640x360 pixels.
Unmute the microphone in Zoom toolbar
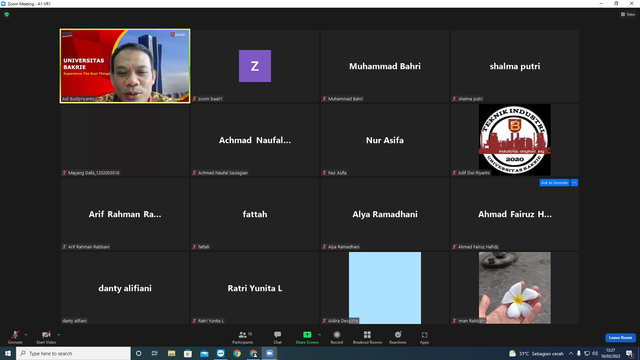click(15, 337)
